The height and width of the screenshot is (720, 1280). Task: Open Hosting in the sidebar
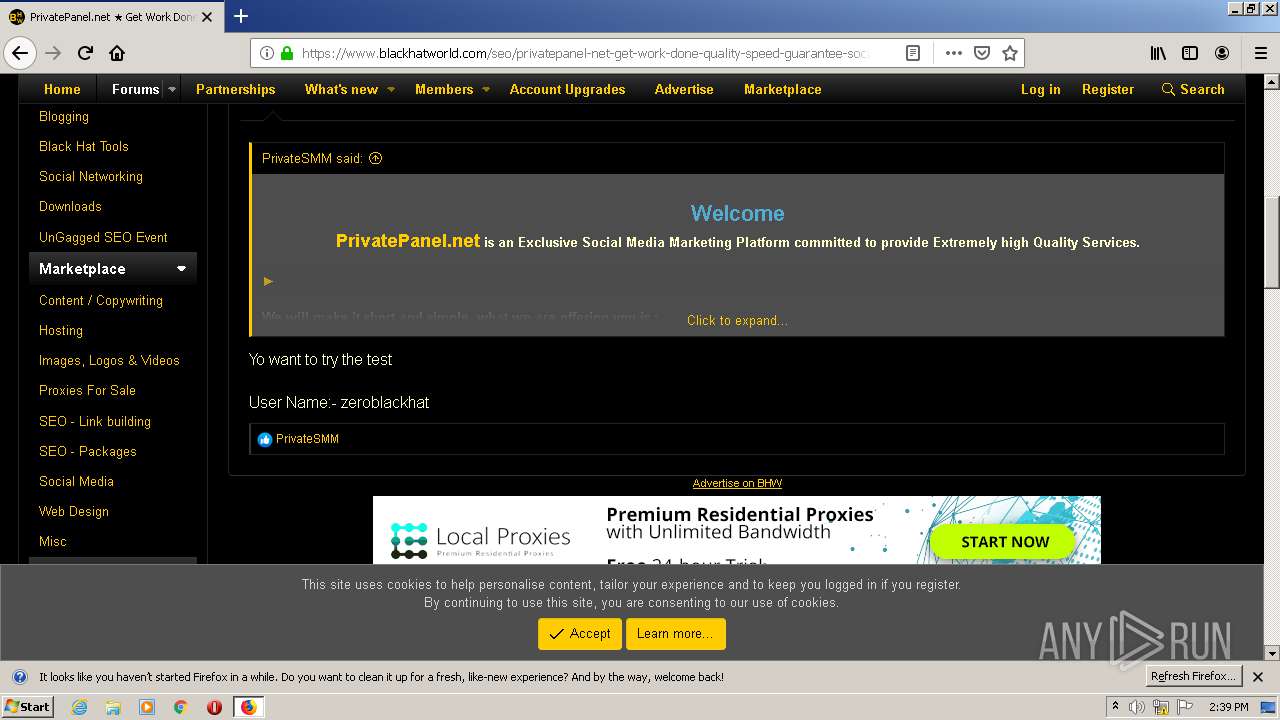click(x=61, y=330)
